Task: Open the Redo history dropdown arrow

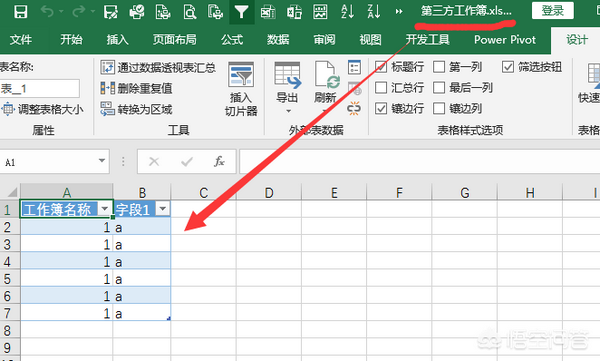Action: pyautogui.click(x=93, y=12)
